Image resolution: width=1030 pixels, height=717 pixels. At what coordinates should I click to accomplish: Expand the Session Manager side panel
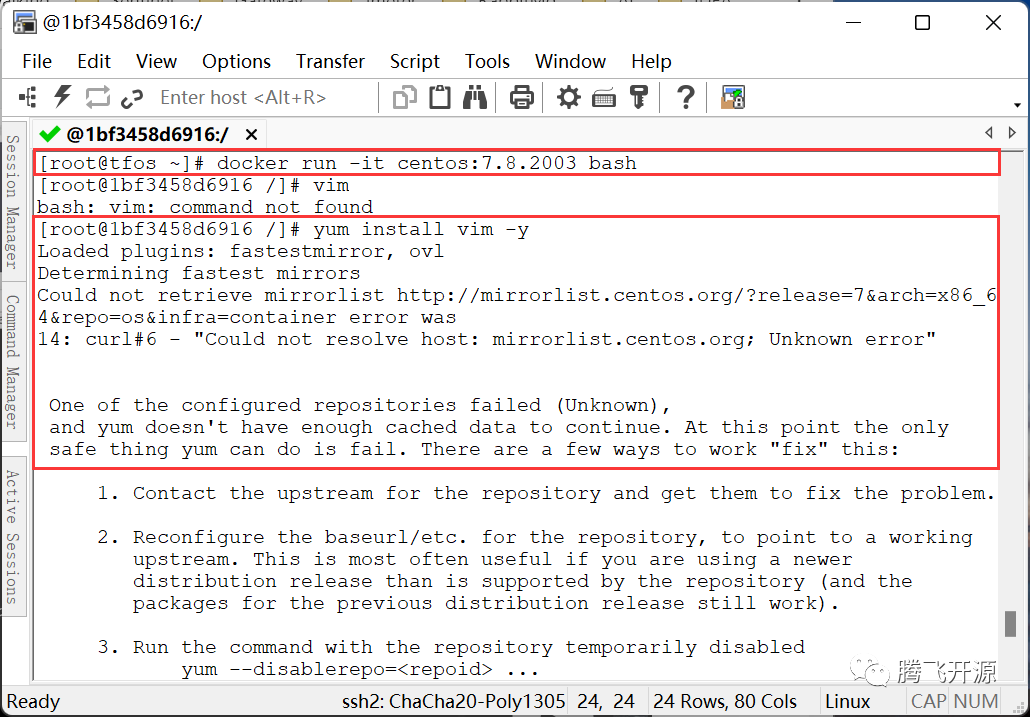13,201
